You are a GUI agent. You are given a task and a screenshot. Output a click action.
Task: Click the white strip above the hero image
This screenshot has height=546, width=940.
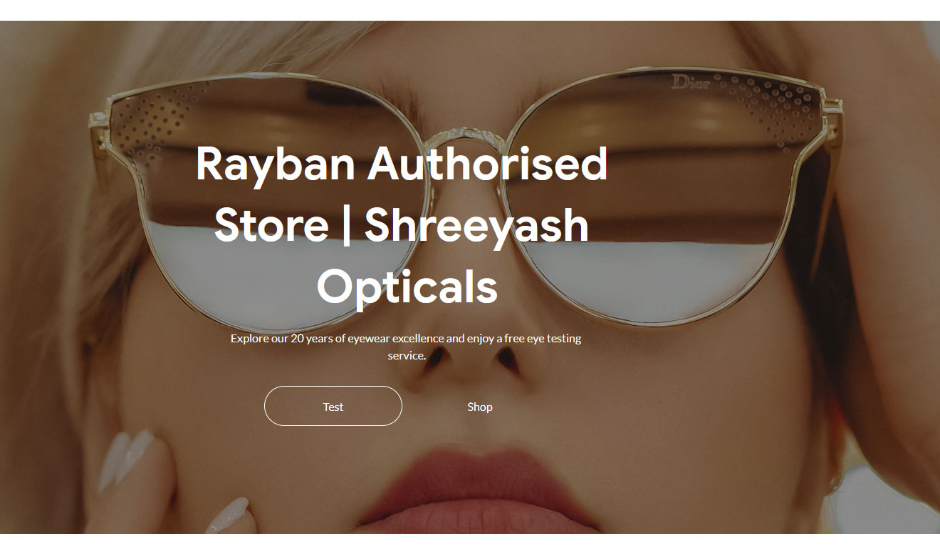coord(470,10)
